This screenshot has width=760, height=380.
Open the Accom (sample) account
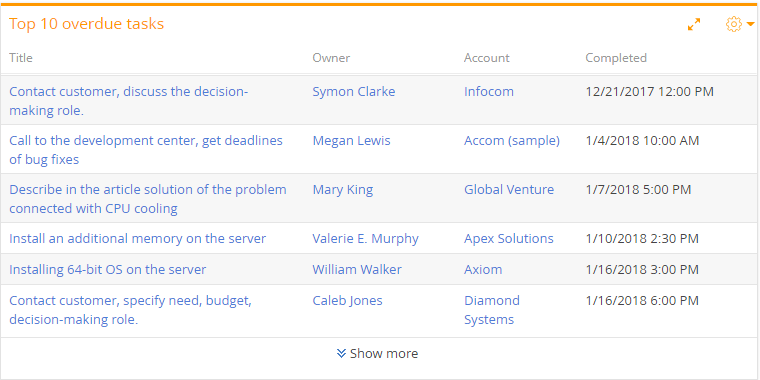[x=512, y=141]
